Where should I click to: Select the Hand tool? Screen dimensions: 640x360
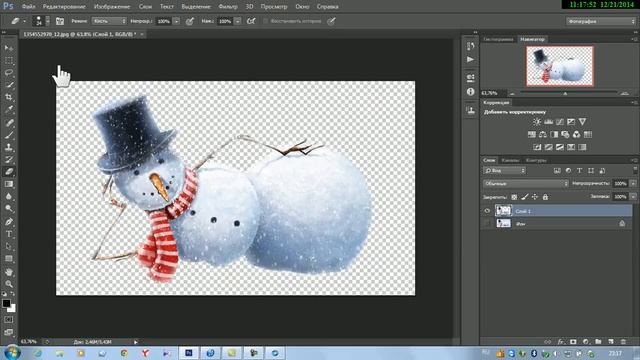point(9,271)
